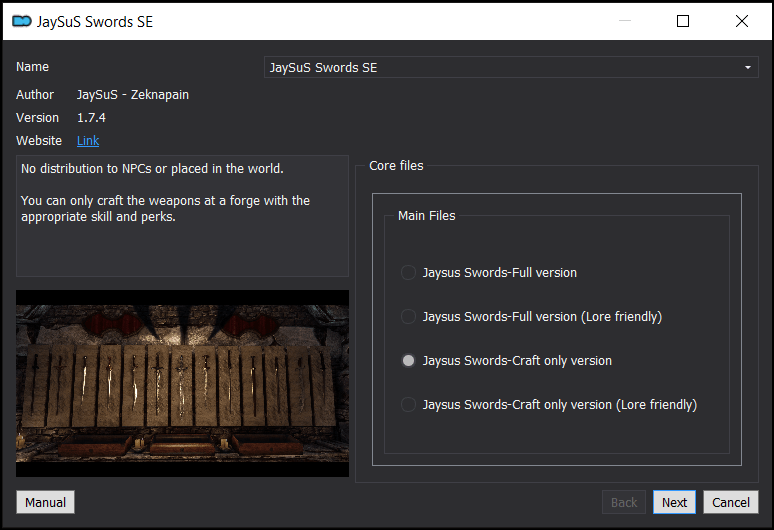Open the Name dropdown list
The width and height of the screenshot is (774, 530).
pos(511,67)
